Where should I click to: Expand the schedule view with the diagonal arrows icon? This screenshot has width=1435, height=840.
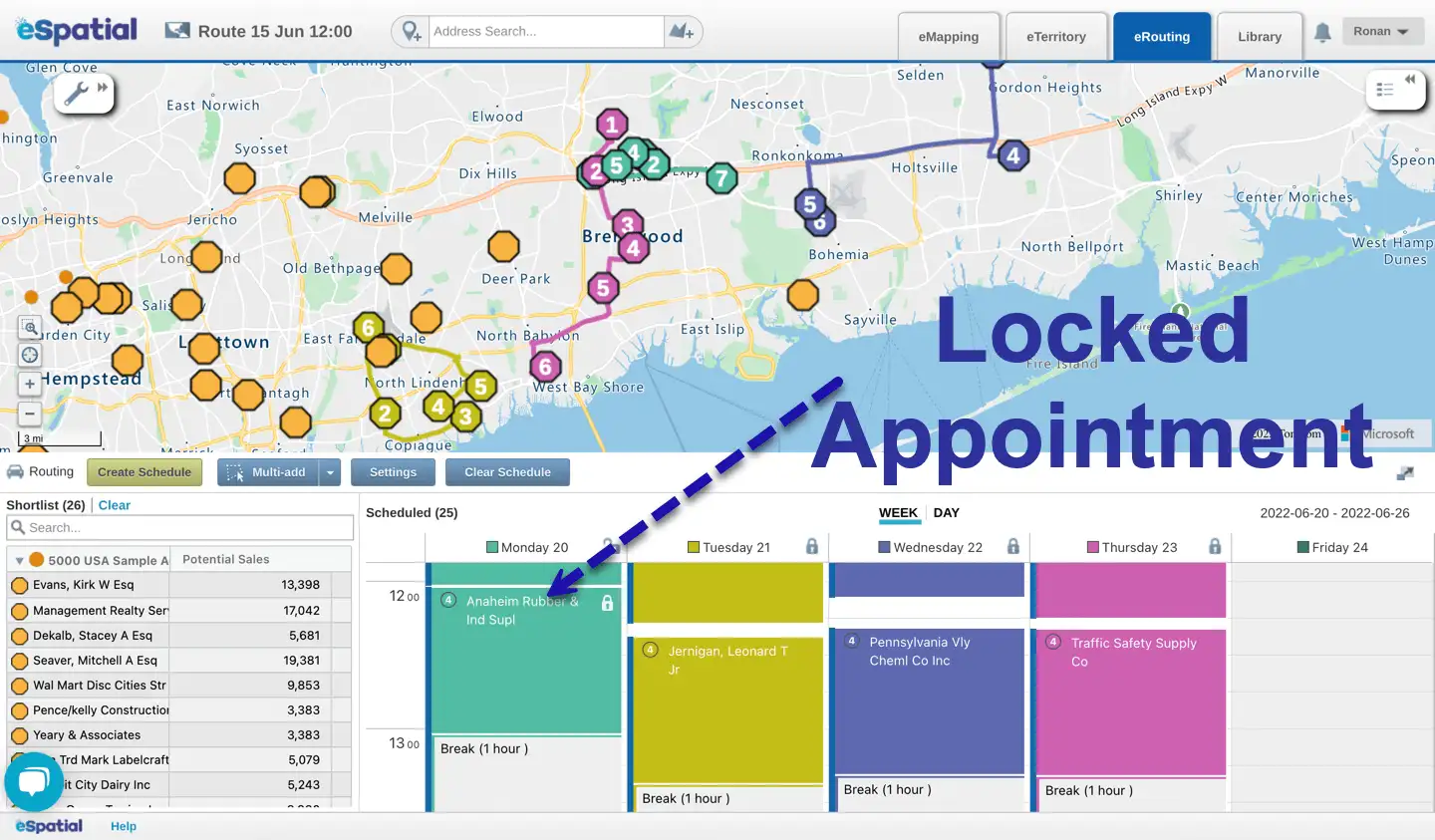click(x=1405, y=474)
